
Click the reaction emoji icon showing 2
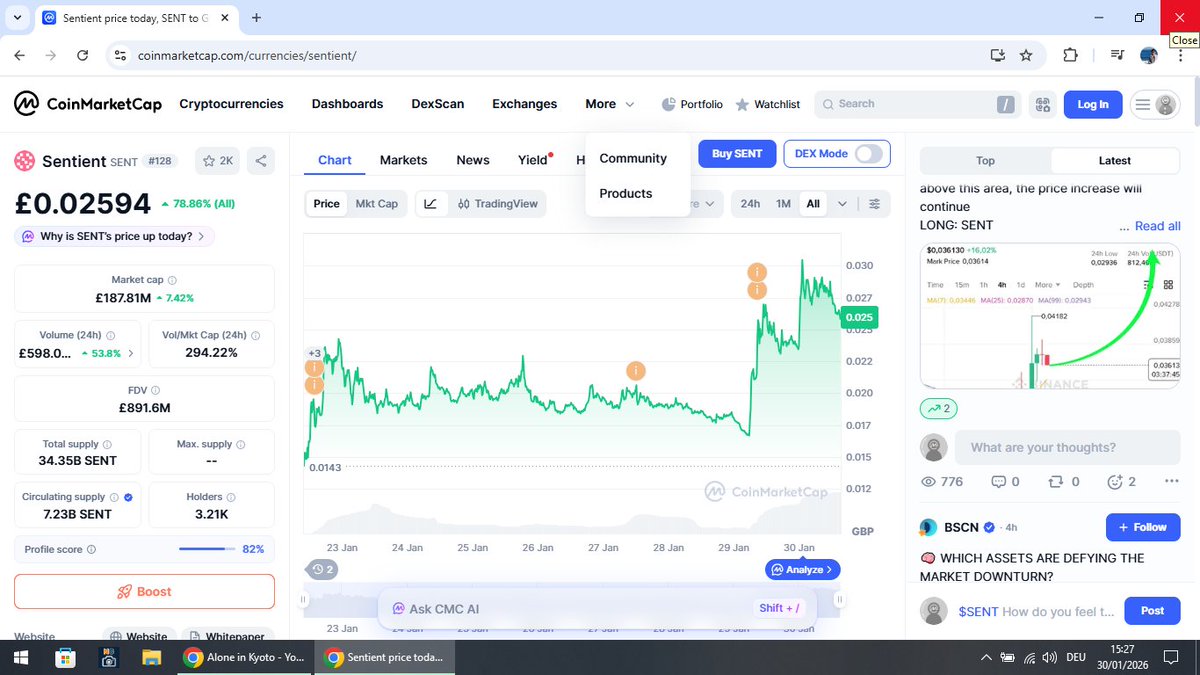pos(1115,481)
